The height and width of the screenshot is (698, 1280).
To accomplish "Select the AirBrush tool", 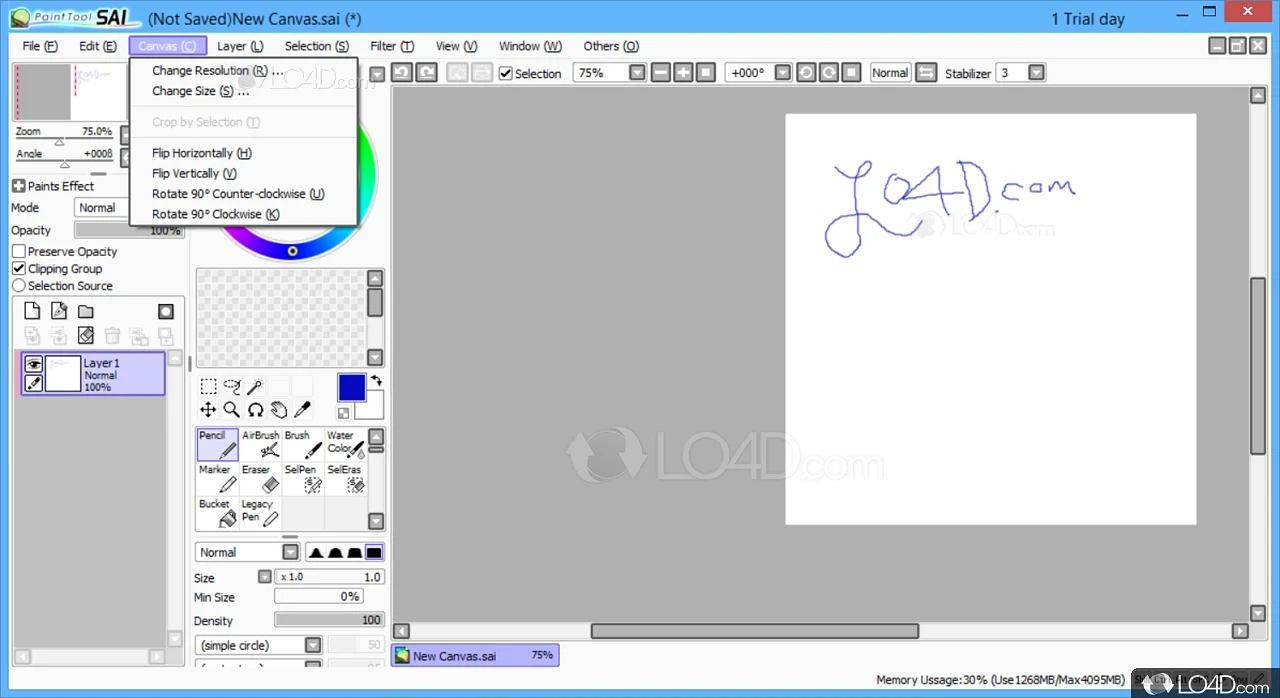I will (261, 444).
